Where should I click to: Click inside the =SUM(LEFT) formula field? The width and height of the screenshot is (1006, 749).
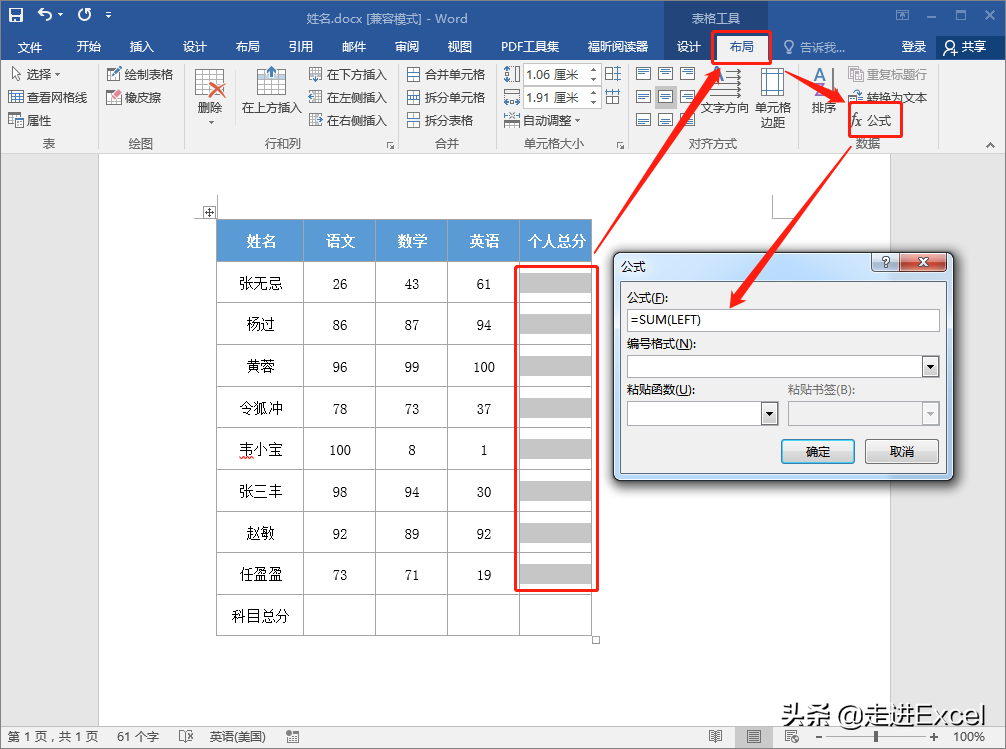[x=782, y=320]
